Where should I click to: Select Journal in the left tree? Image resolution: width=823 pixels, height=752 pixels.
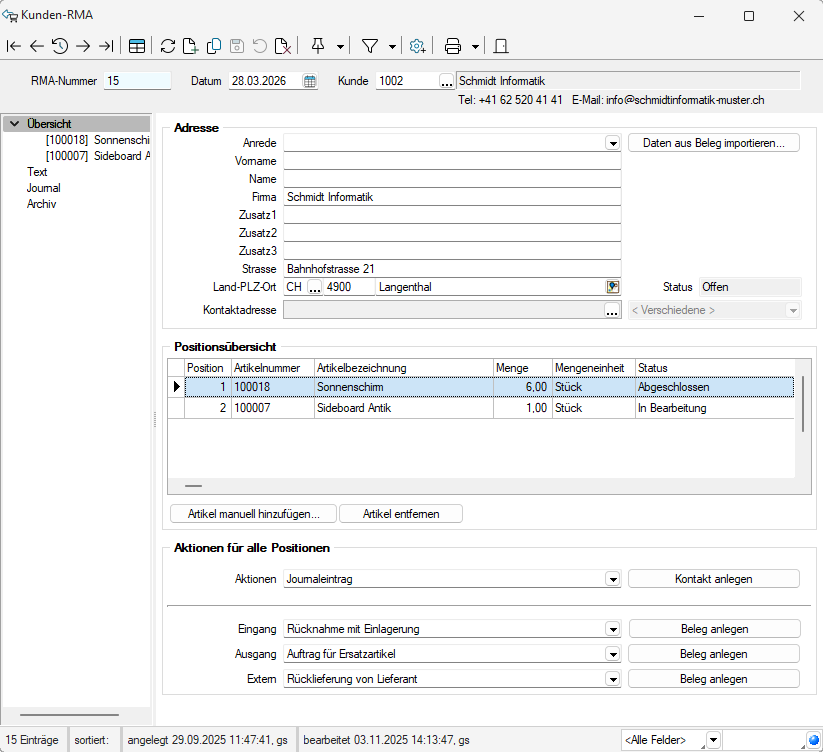point(43,188)
